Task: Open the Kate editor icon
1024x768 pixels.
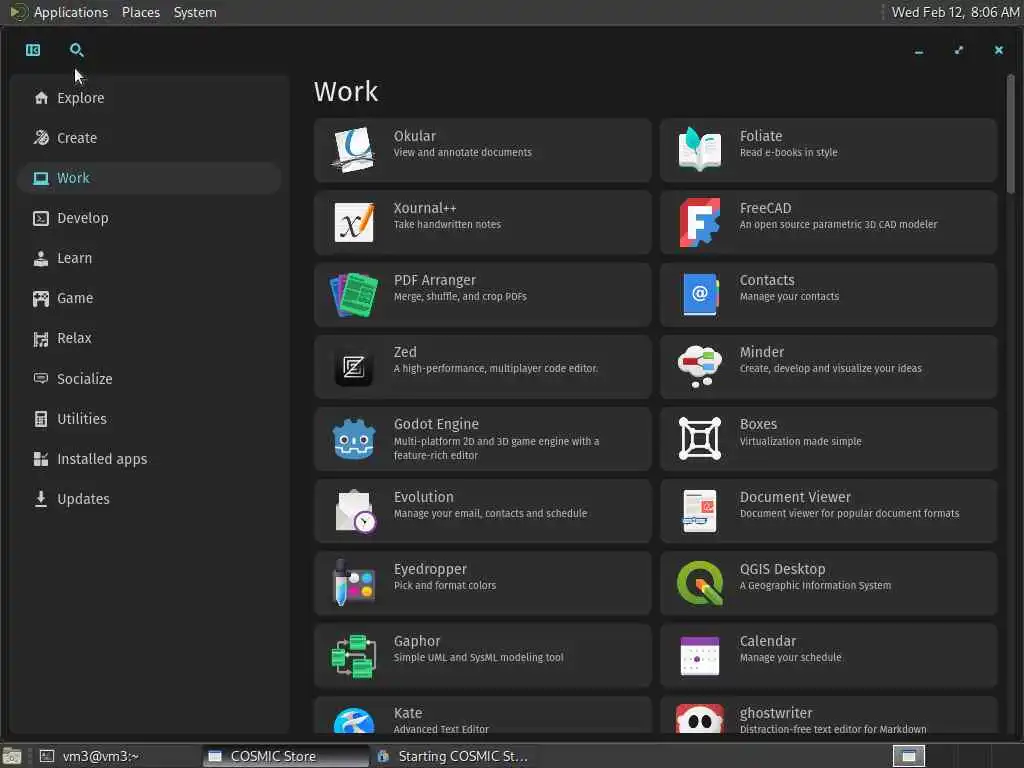Action: (354, 720)
